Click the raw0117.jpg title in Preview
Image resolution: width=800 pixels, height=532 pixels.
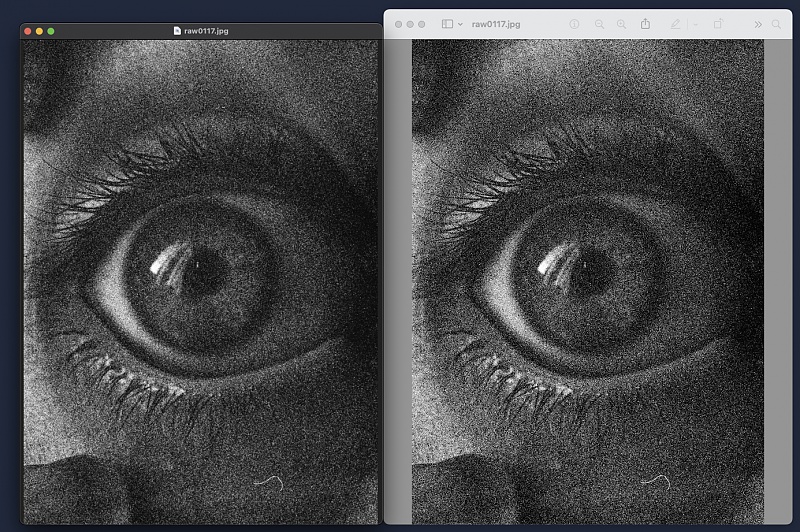496,24
